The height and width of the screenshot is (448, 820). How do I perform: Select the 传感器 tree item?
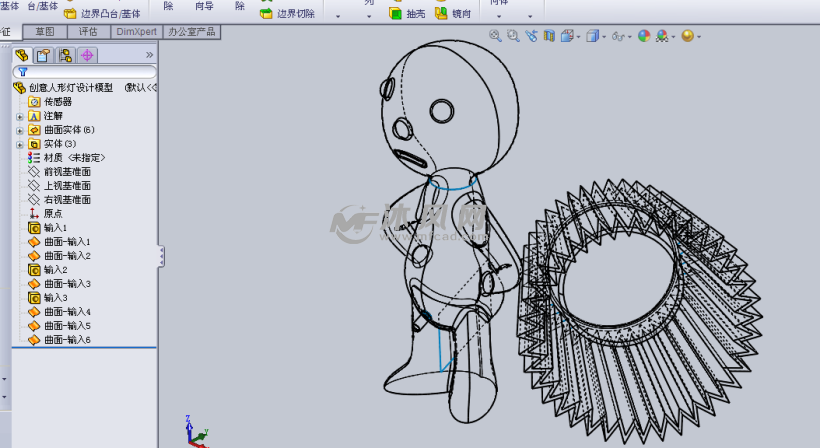click(x=58, y=102)
